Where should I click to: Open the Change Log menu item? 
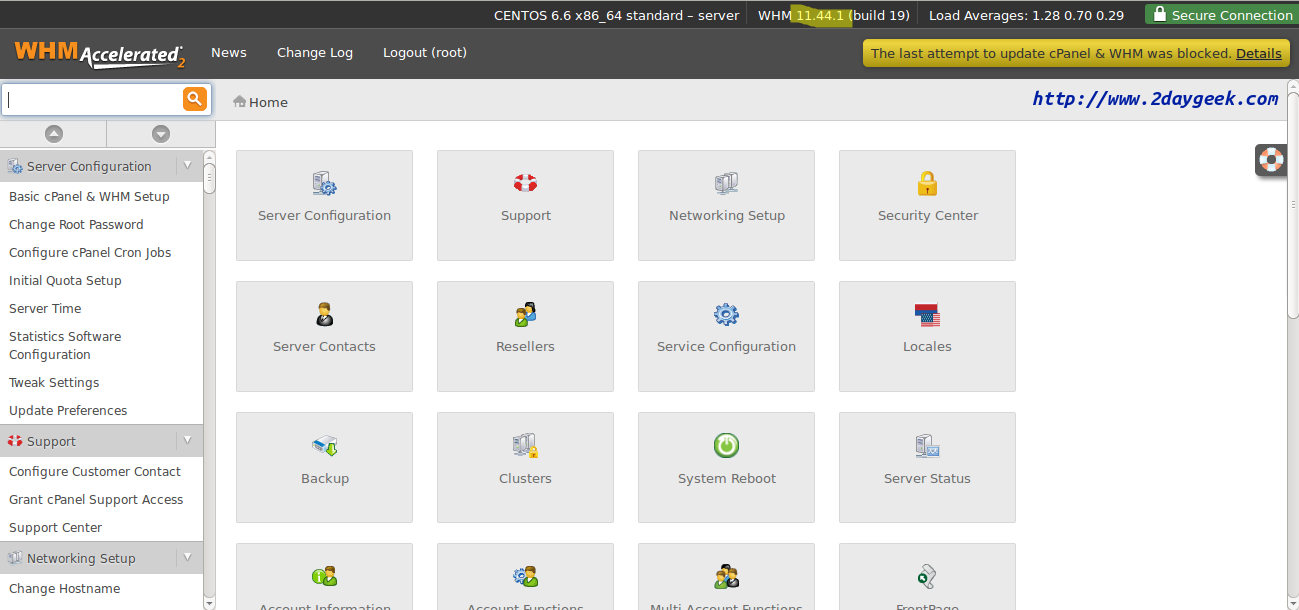pos(315,53)
